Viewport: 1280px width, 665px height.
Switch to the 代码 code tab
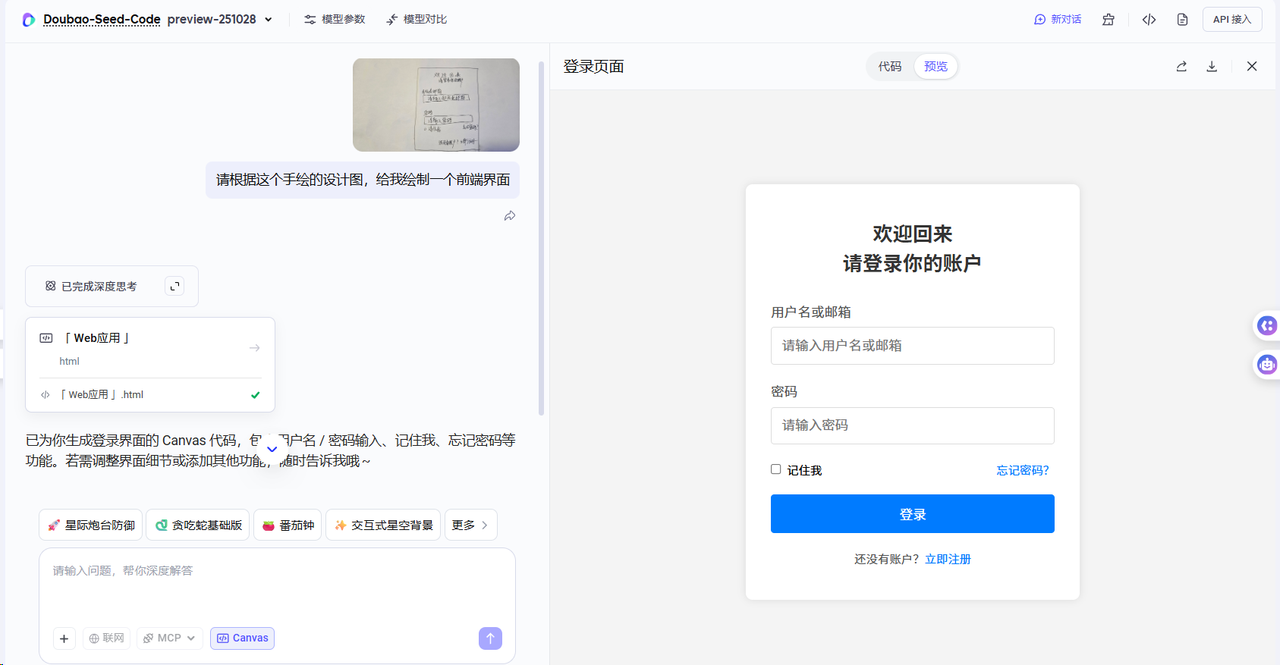pos(890,66)
